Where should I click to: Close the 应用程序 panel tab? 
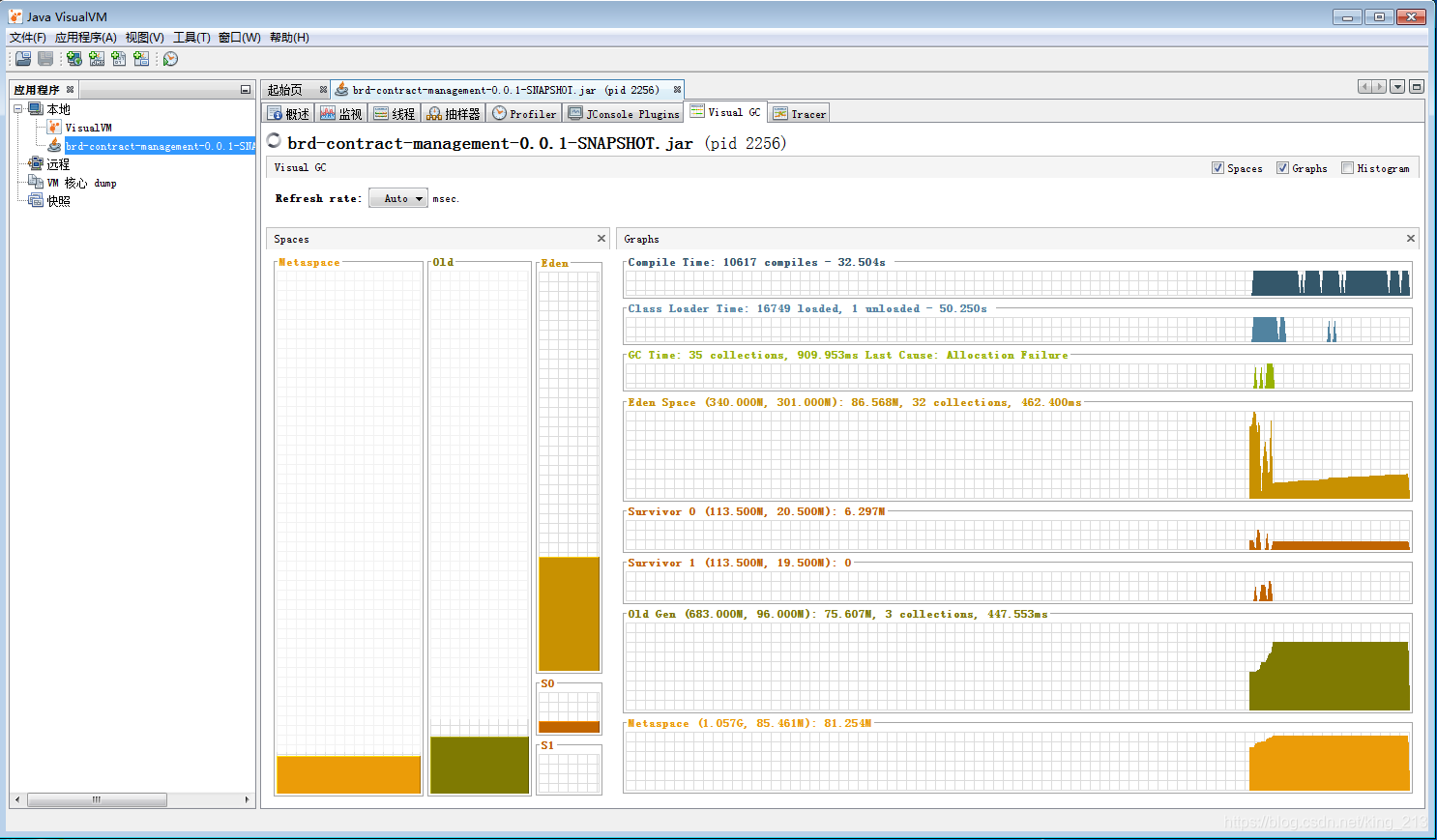70,89
